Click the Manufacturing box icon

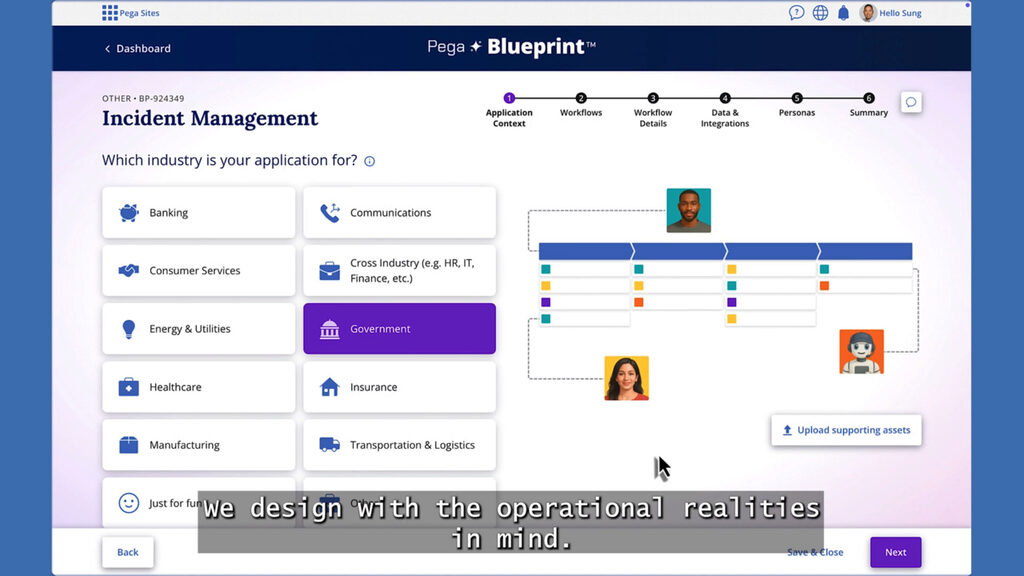pyautogui.click(x=129, y=445)
